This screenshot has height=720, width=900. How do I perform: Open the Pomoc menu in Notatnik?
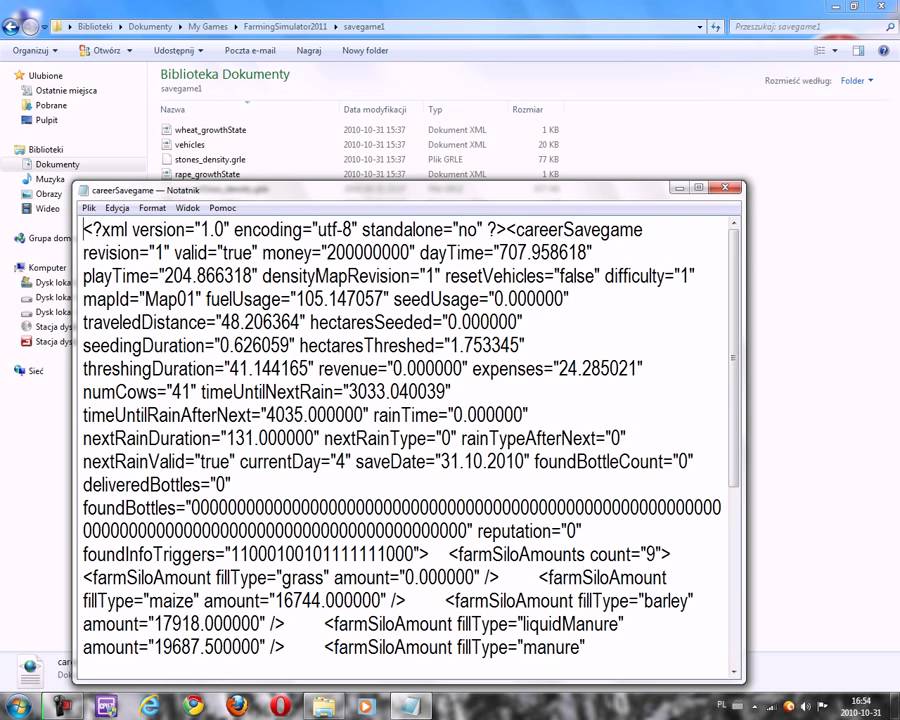pyautogui.click(x=223, y=208)
